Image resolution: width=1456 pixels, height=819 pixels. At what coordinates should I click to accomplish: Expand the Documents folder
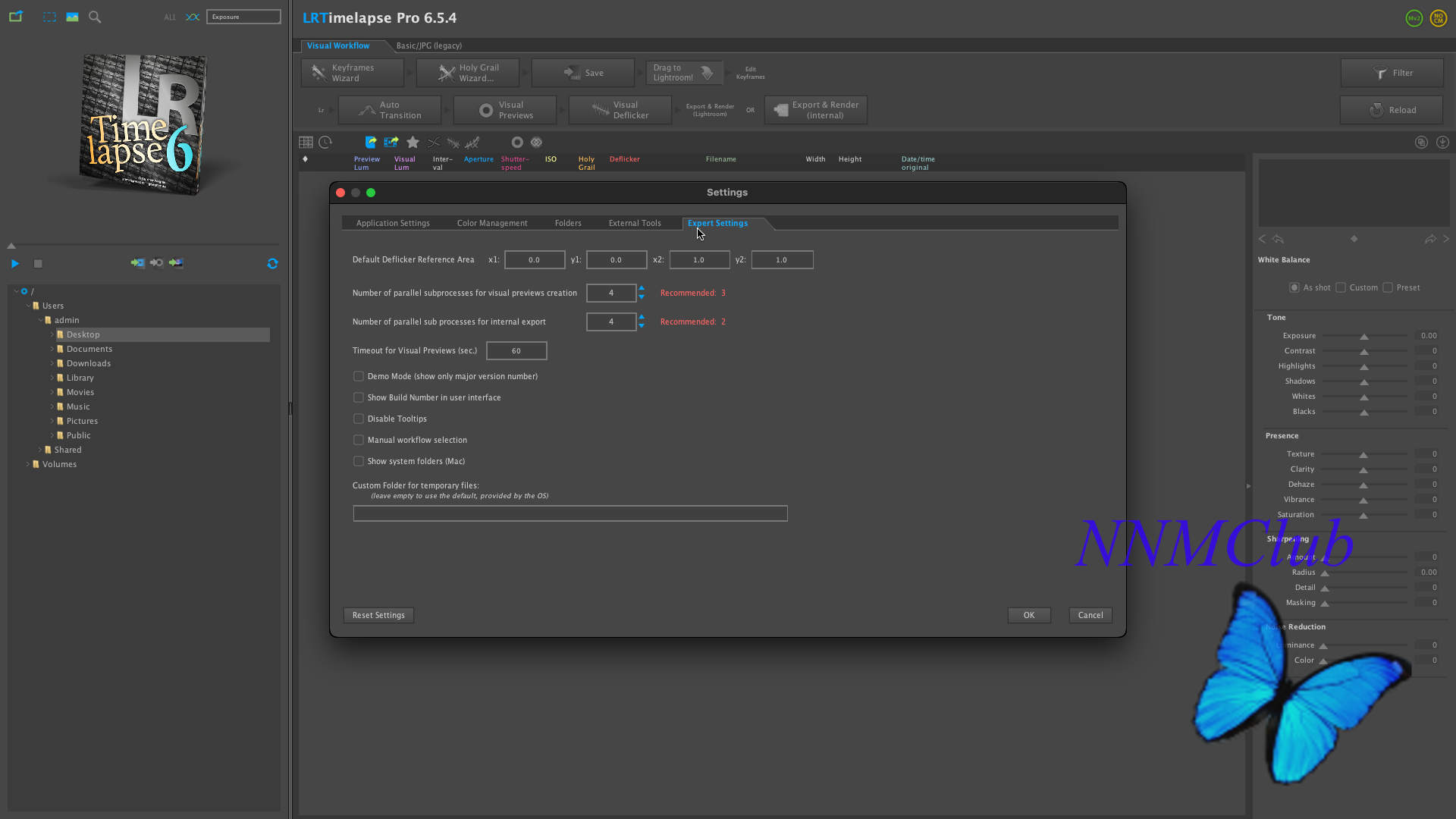pyautogui.click(x=52, y=349)
